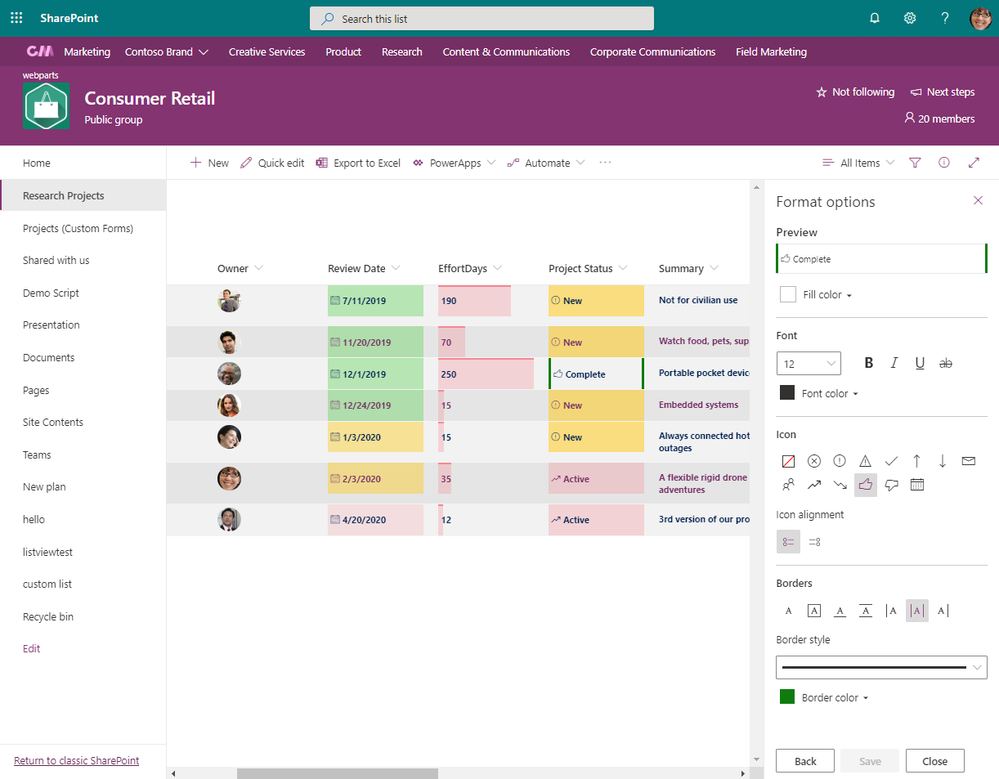Choose the down arrow icon
This screenshot has width=999, height=779.
coord(942,461)
